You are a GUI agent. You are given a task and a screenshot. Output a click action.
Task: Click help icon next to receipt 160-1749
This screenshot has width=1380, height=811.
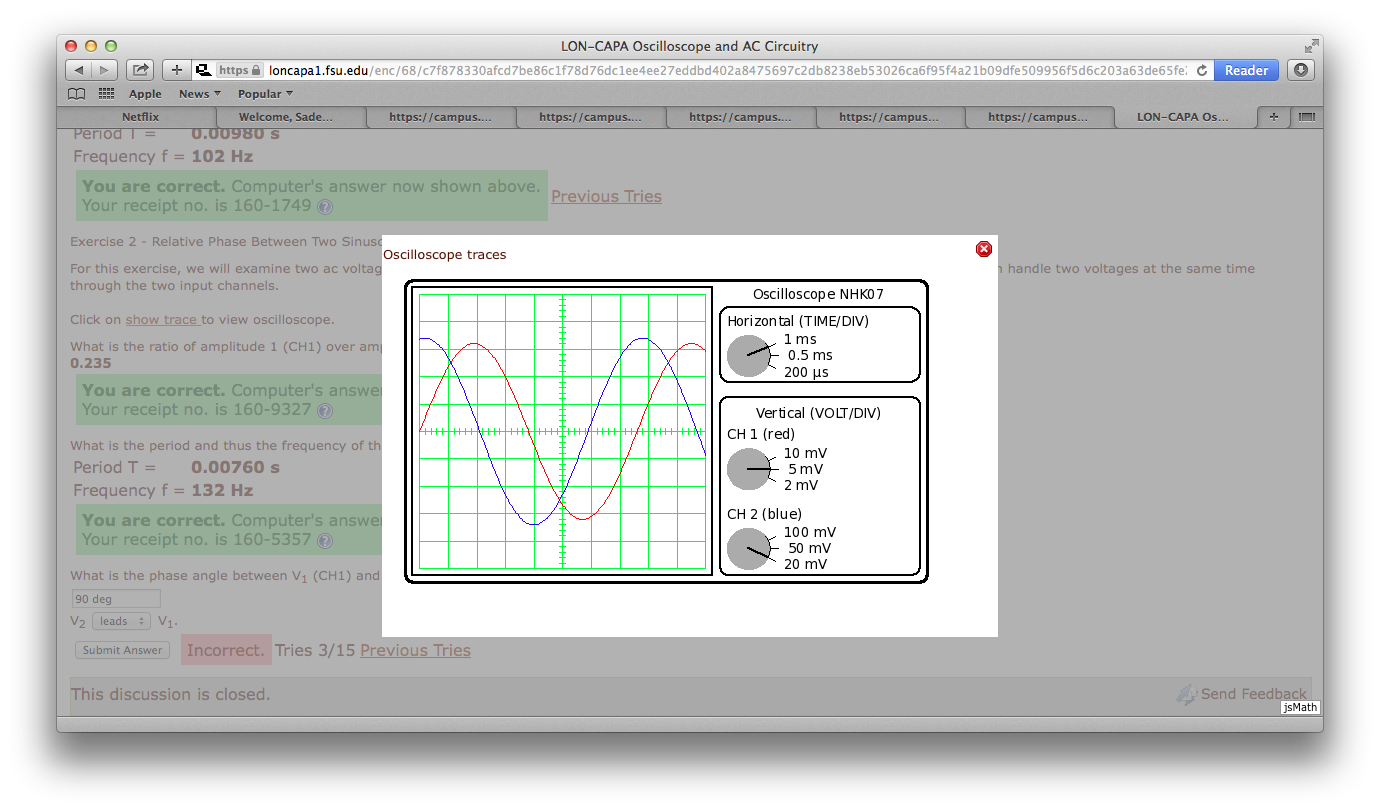coord(325,207)
